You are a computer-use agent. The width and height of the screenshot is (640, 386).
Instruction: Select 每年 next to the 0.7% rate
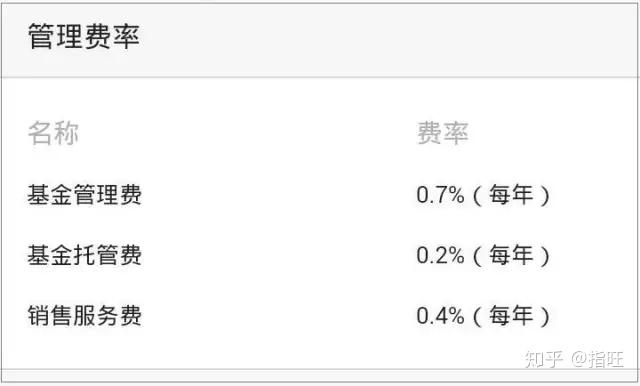point(511,194)
